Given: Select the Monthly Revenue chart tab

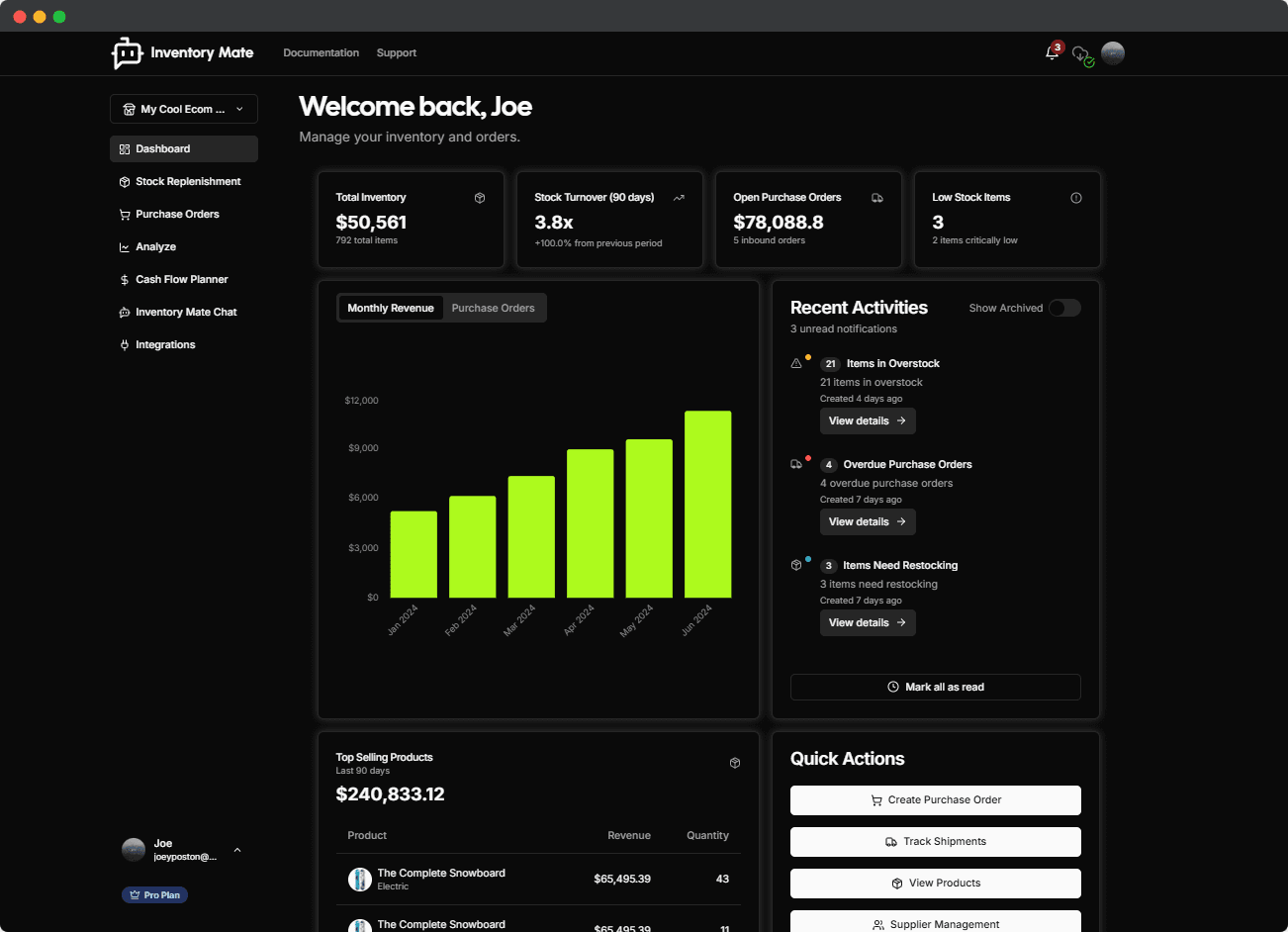Looking at the screenshot, I should 391,308.
